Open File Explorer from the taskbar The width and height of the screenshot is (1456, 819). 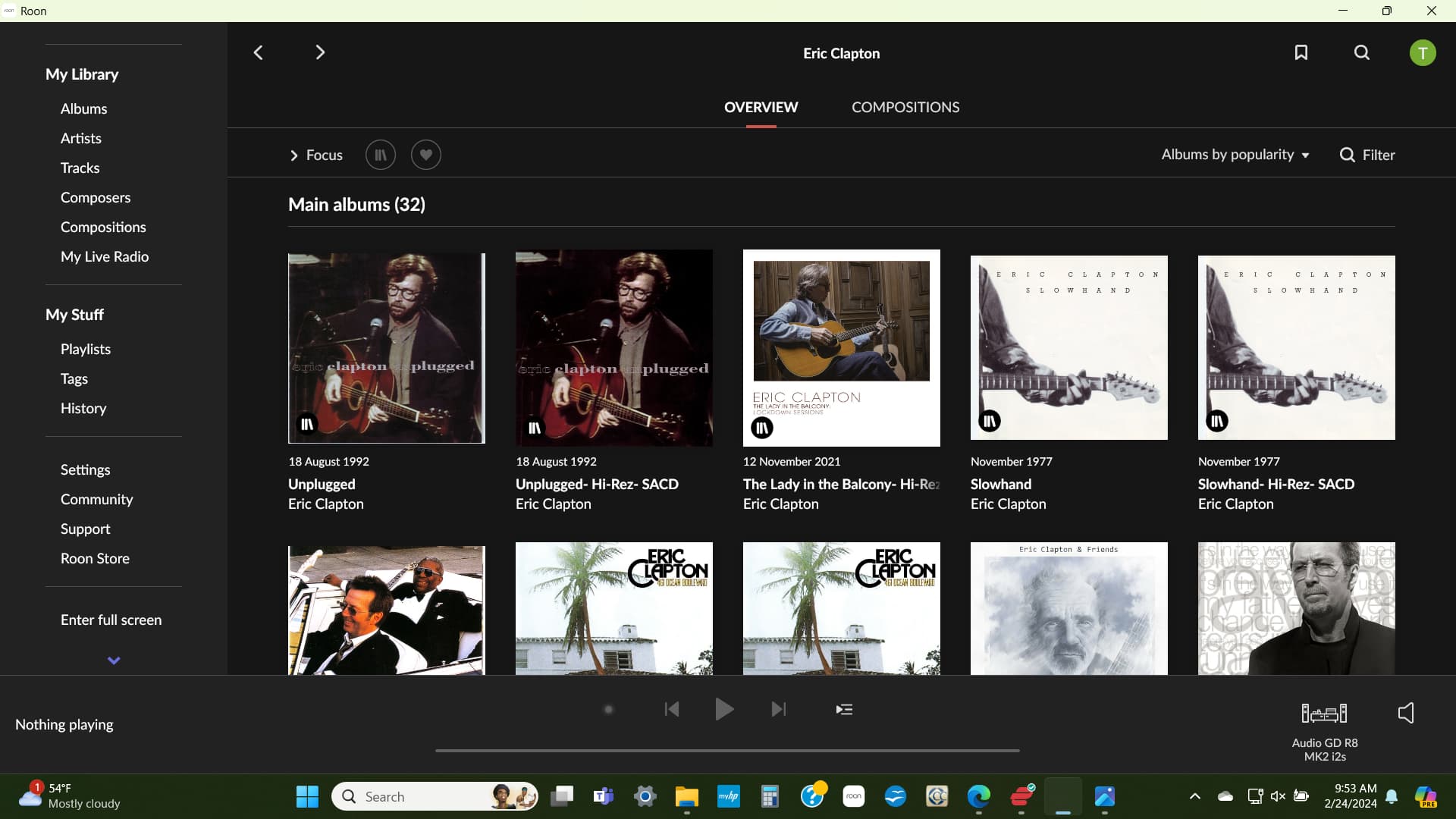(687, 796)
